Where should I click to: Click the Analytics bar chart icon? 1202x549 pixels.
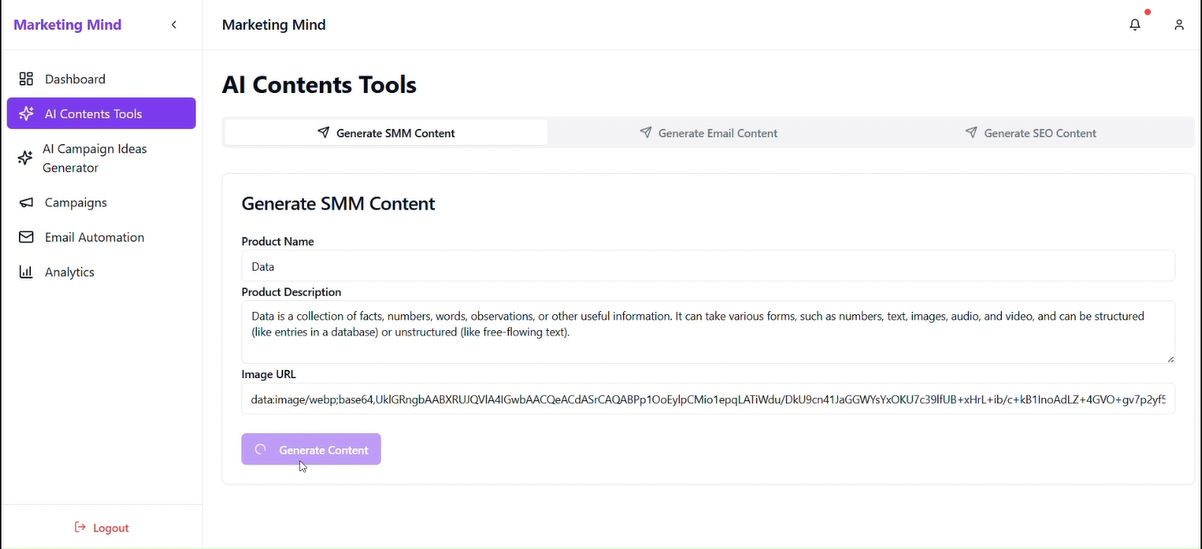tap(26, 272)
